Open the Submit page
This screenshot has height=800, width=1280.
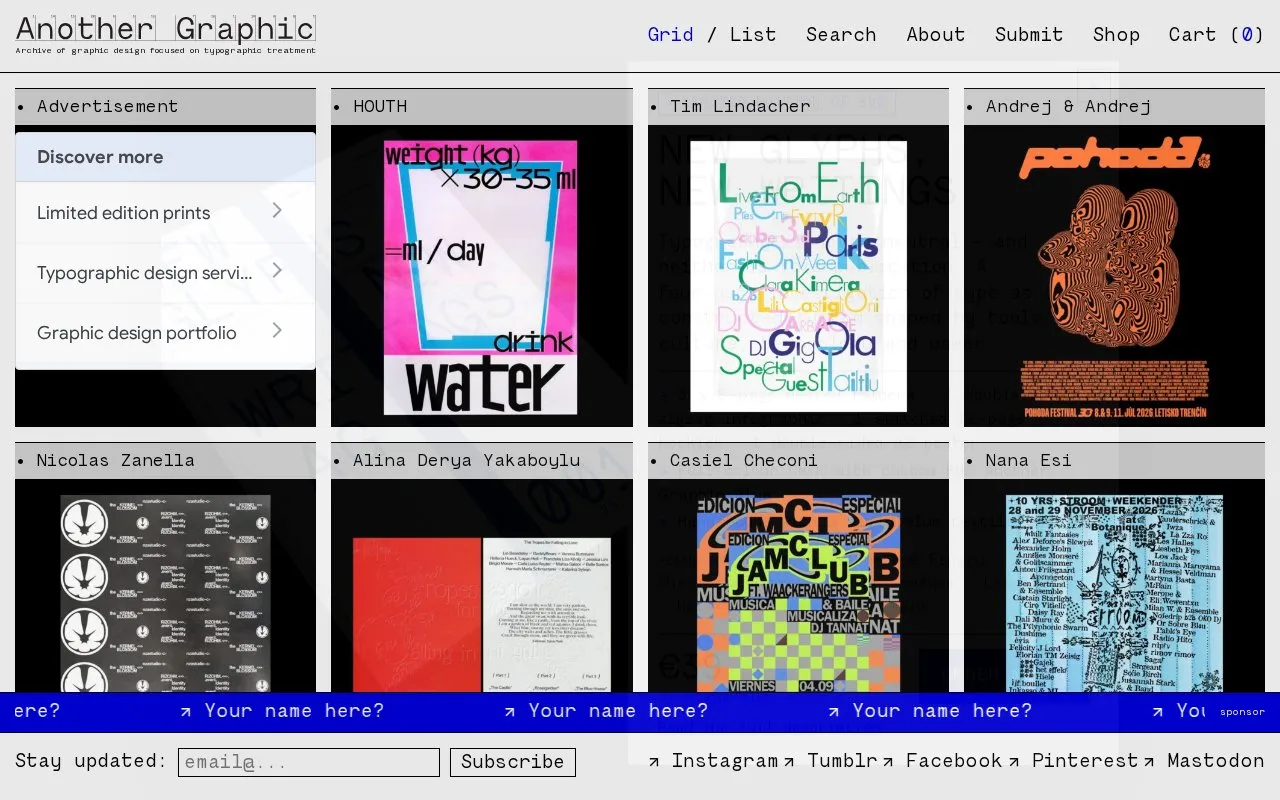point(1028,35)
